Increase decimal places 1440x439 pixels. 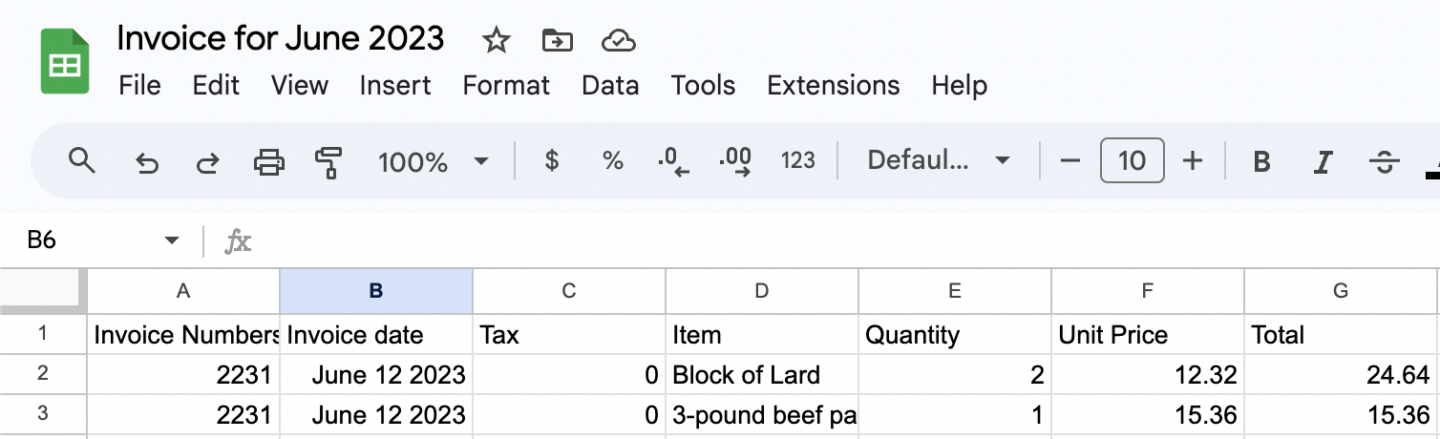coord(736,161)
